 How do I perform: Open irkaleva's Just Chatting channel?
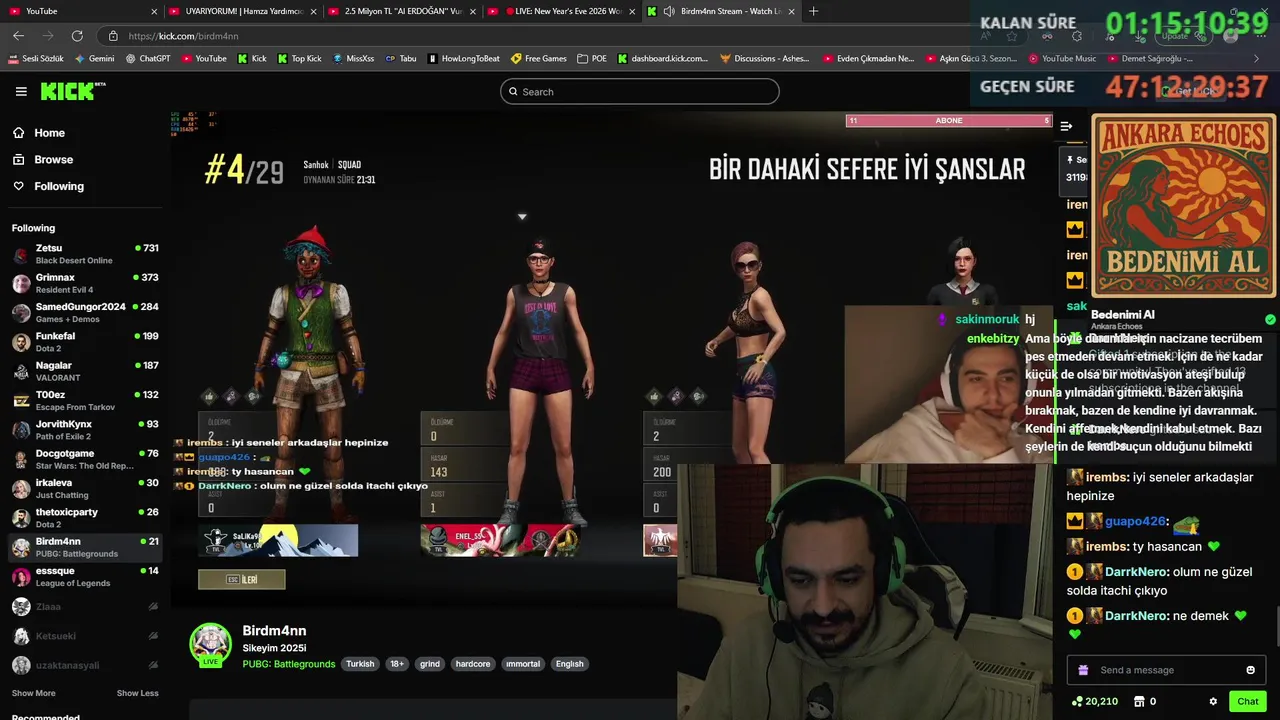pyautogui.click(x=85, y=488)
